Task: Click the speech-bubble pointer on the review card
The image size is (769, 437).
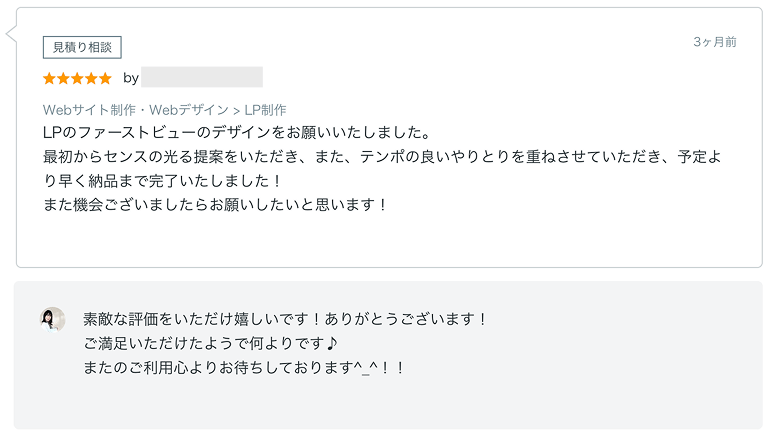Action: click(x=12, y=34)
